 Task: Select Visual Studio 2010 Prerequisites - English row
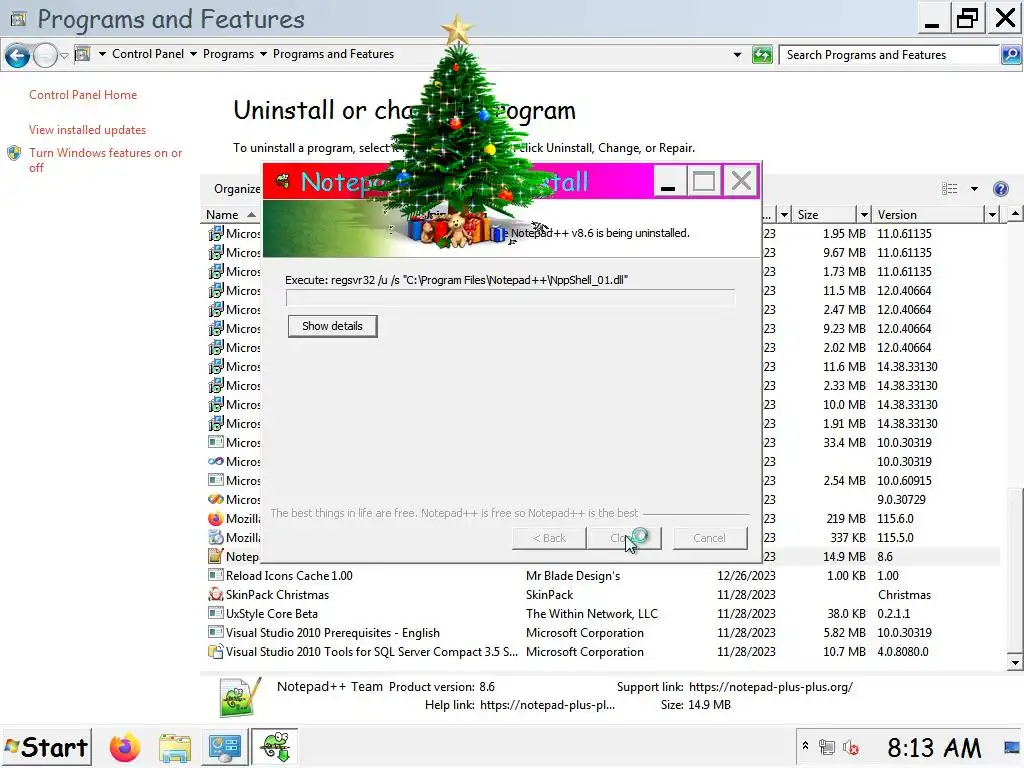coord(601,632)
